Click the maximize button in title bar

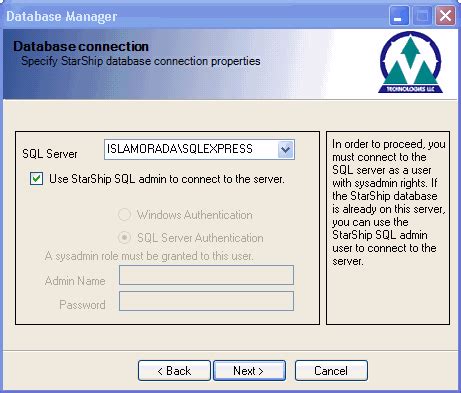point(422,16)
